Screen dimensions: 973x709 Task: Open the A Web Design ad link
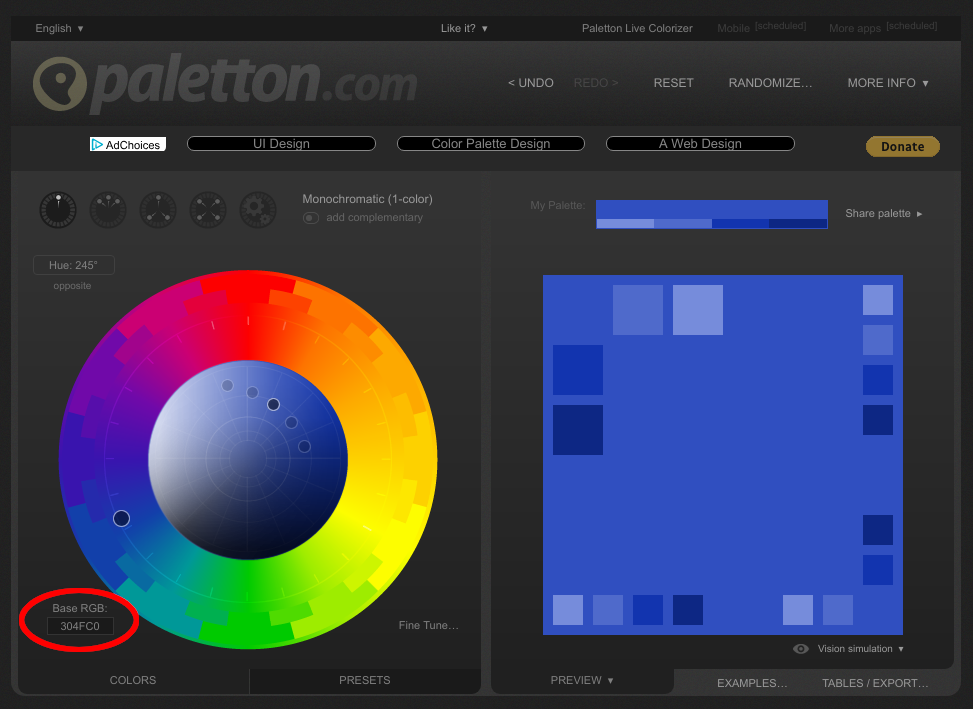click(700, 144)
